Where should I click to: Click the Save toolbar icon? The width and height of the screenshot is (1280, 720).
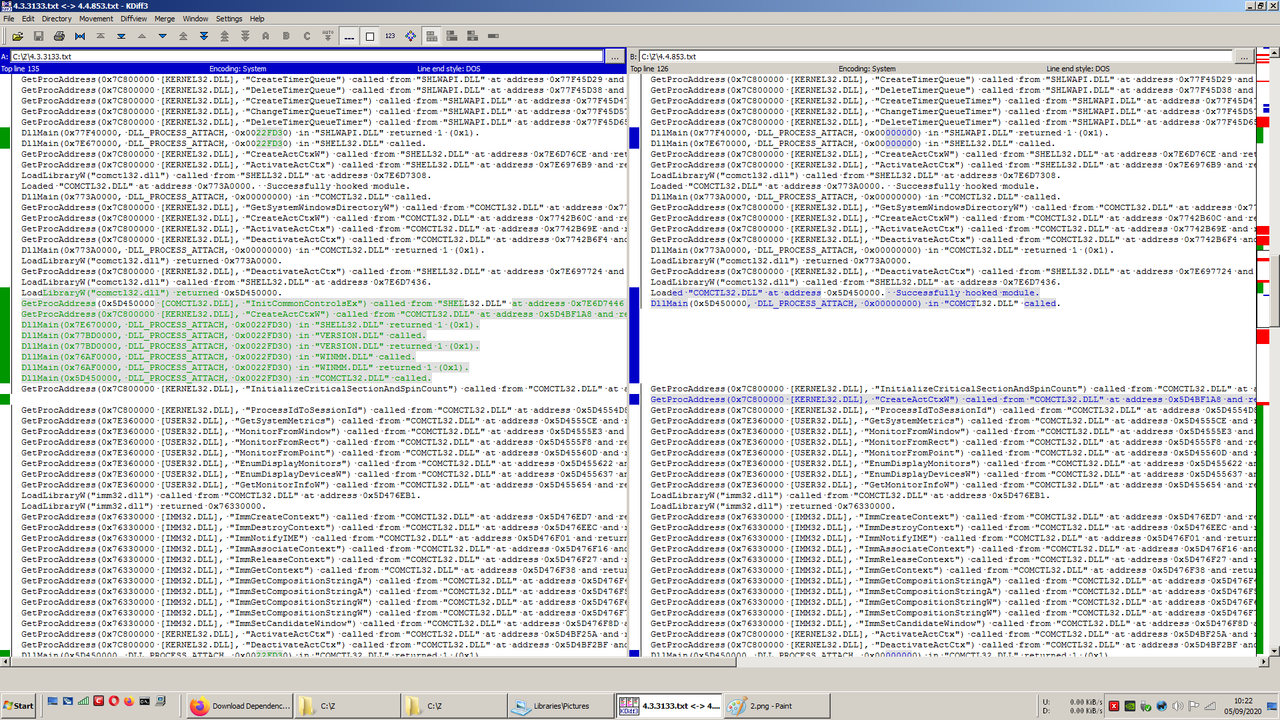(38, 36)
